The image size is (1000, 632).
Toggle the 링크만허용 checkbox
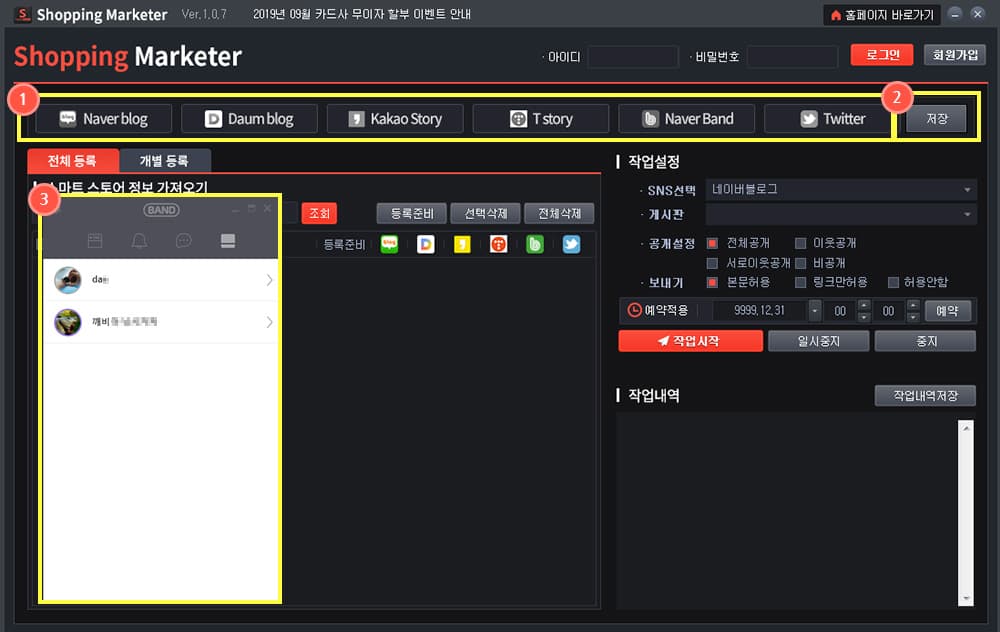(800, 282)
